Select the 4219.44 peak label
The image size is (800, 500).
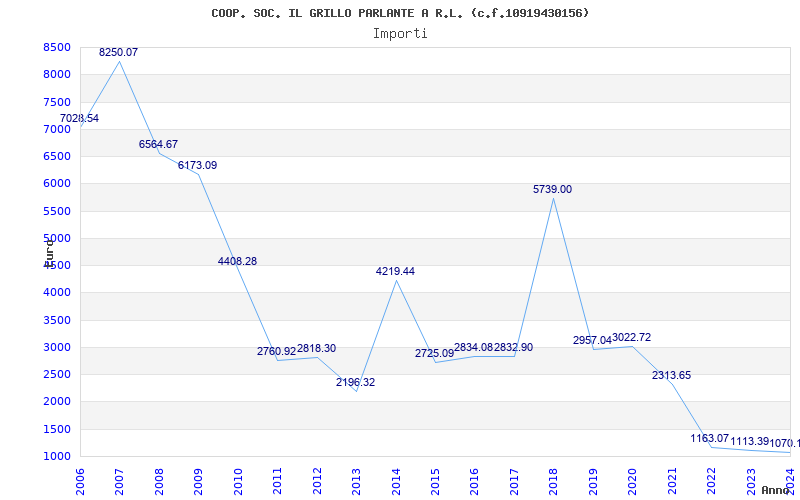(x=395, y=271)
